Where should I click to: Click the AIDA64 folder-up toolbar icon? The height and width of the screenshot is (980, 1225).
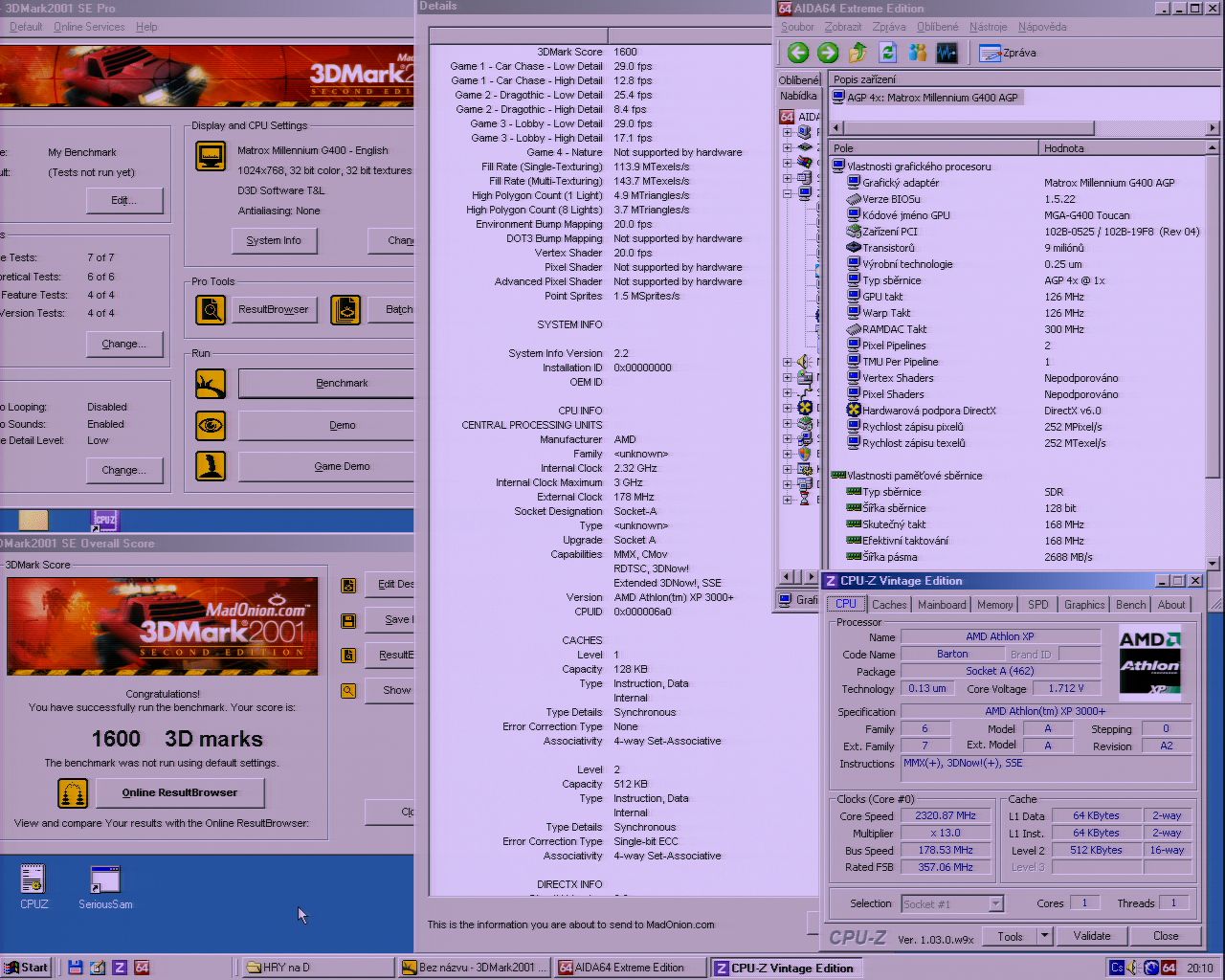858,53
